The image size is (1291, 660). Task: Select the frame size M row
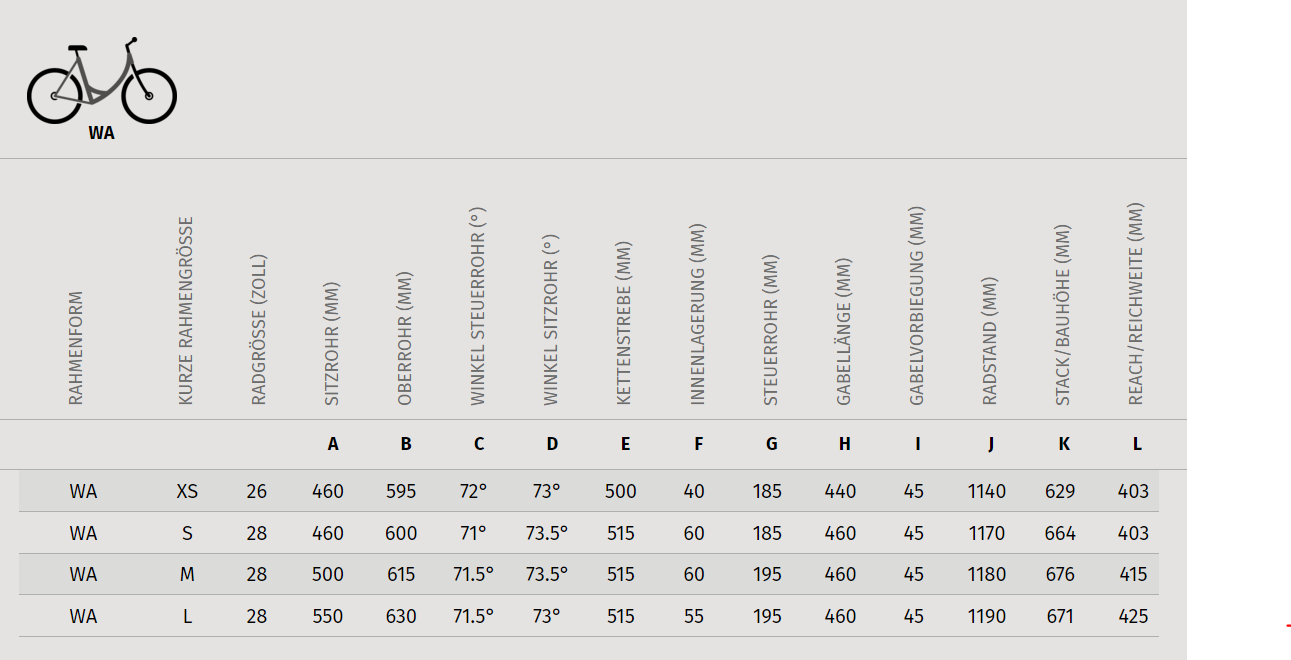click(x=589, y=574)
